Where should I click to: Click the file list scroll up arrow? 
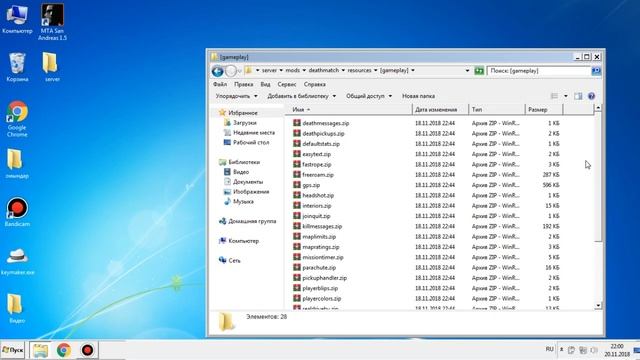(598, 108)
